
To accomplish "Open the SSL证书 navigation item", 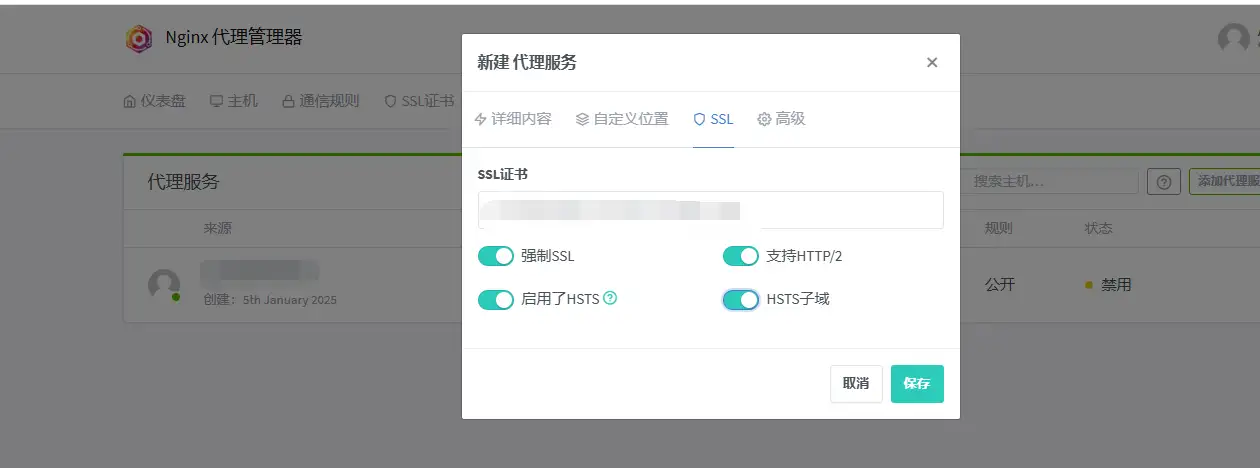I will coord(419,101).
